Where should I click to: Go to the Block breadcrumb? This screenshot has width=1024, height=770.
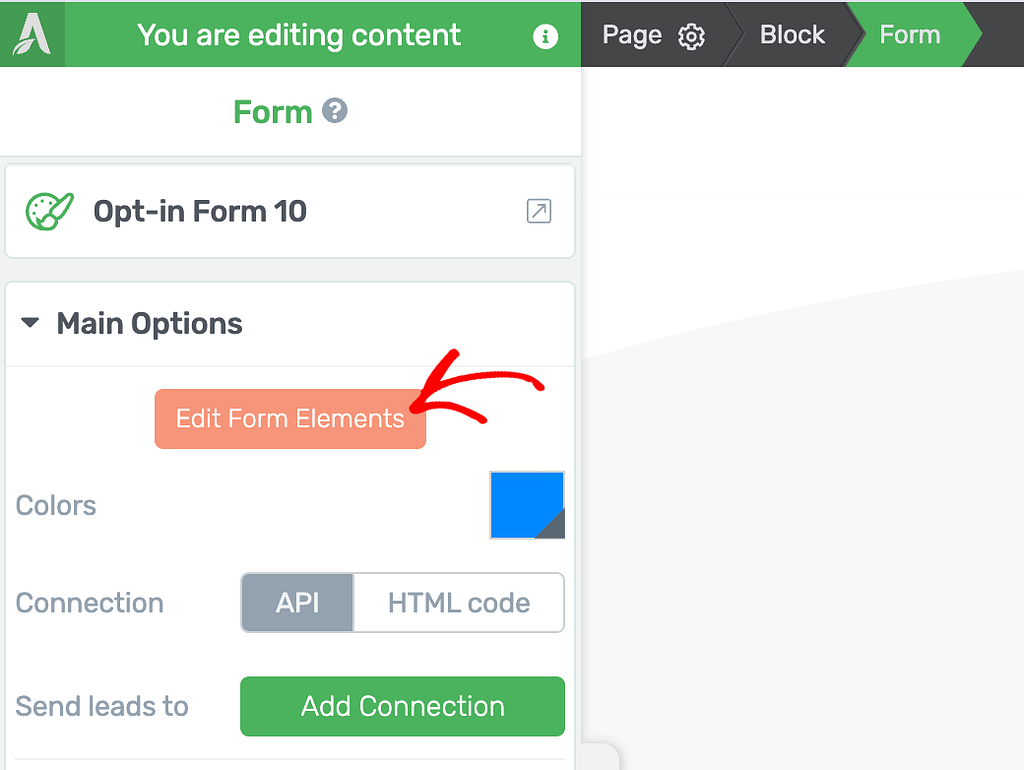pyautogui.click(x=792, y=35)
